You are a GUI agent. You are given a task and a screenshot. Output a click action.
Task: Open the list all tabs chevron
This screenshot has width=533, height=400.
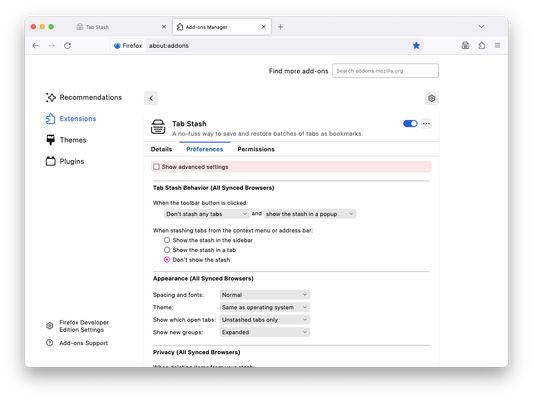click(x=481, y=27)
